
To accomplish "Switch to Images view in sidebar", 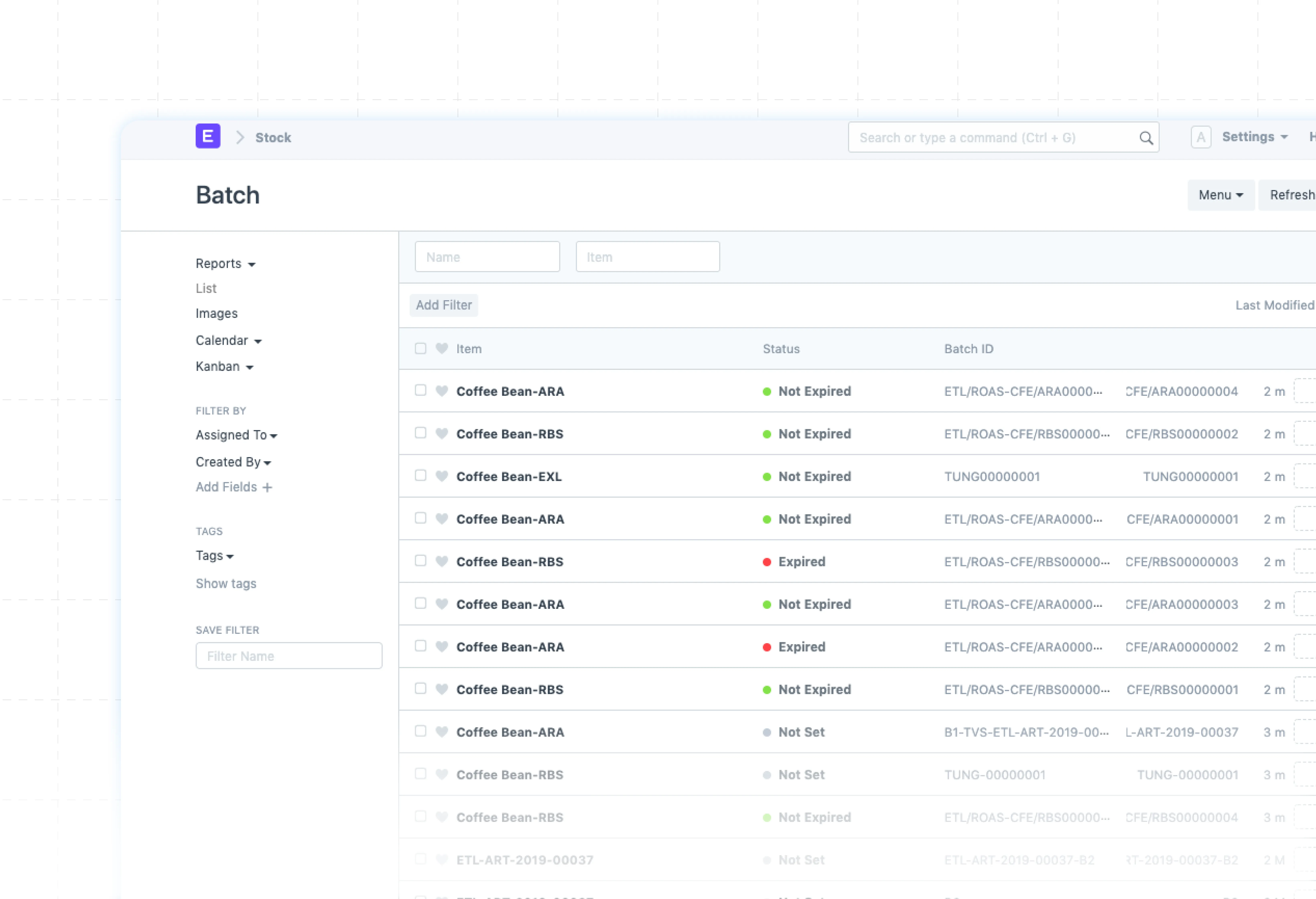I will point(216,313).
